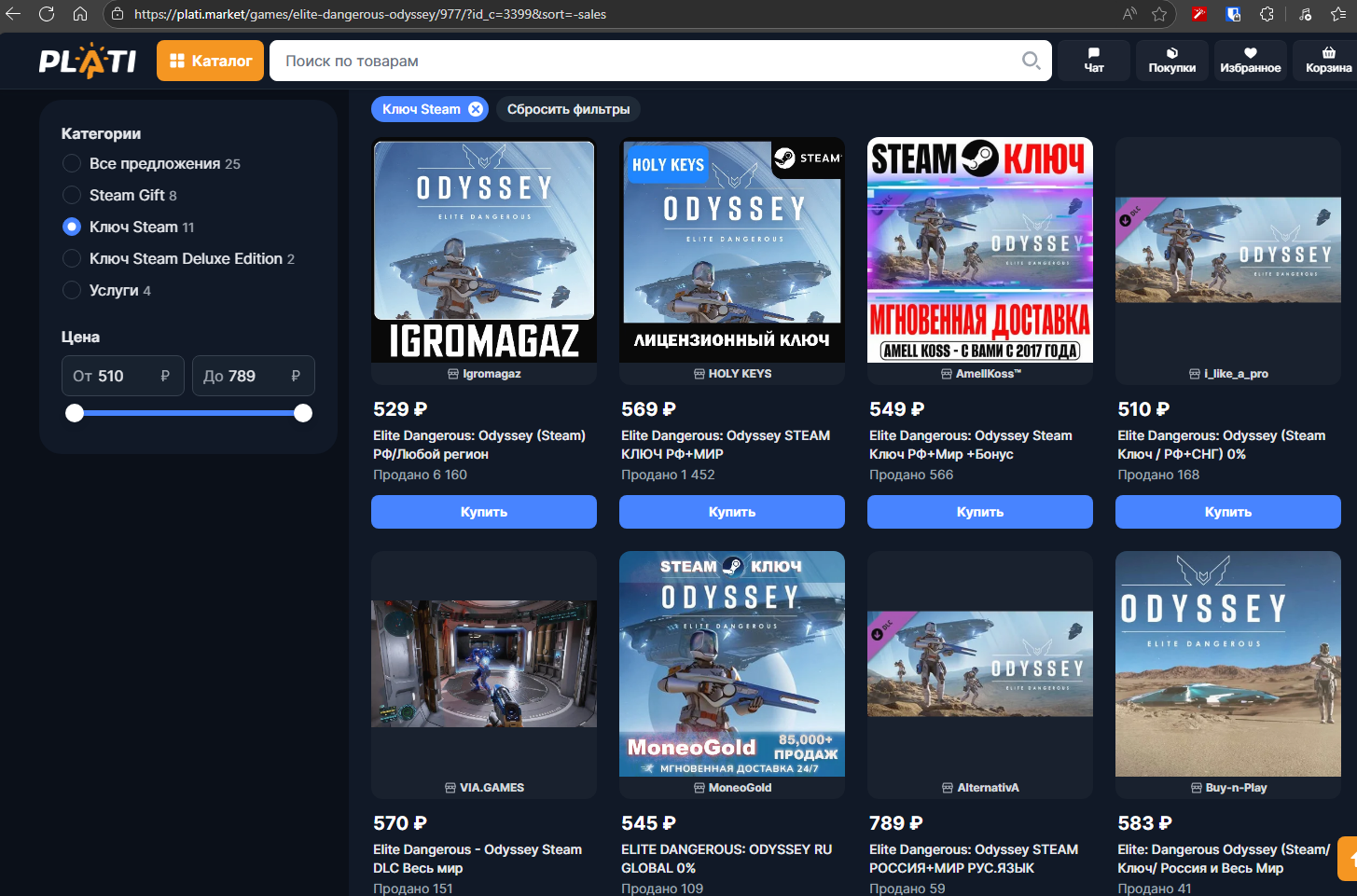The height and width of the screenshot is (896, 1357).
Task: Open the Каталог catalog menu
Action: pyautogui.click(x=210, y=61)
